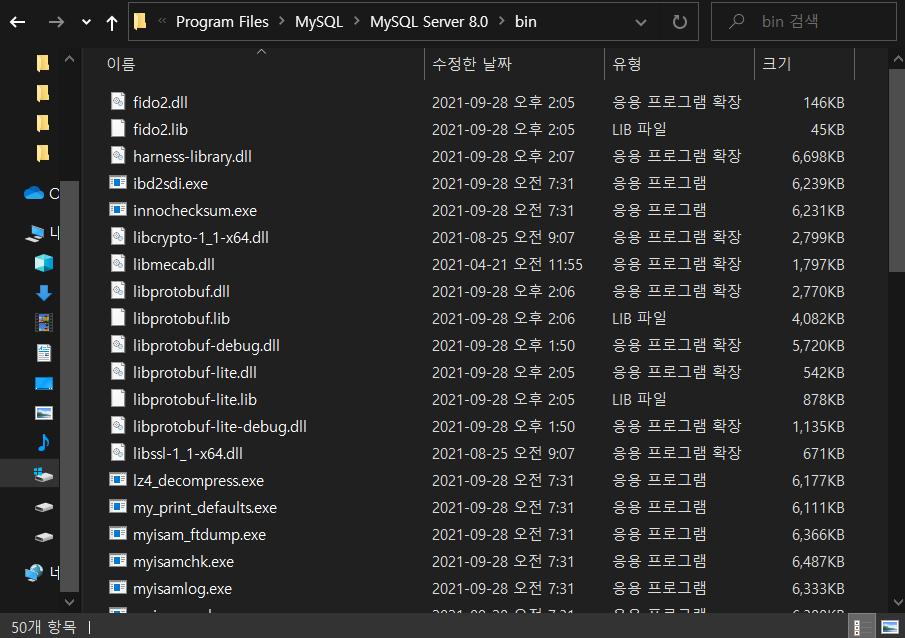The image size is (905, 638).
Task: Select fido2.dll file icon
Action: tap(118, 102)
